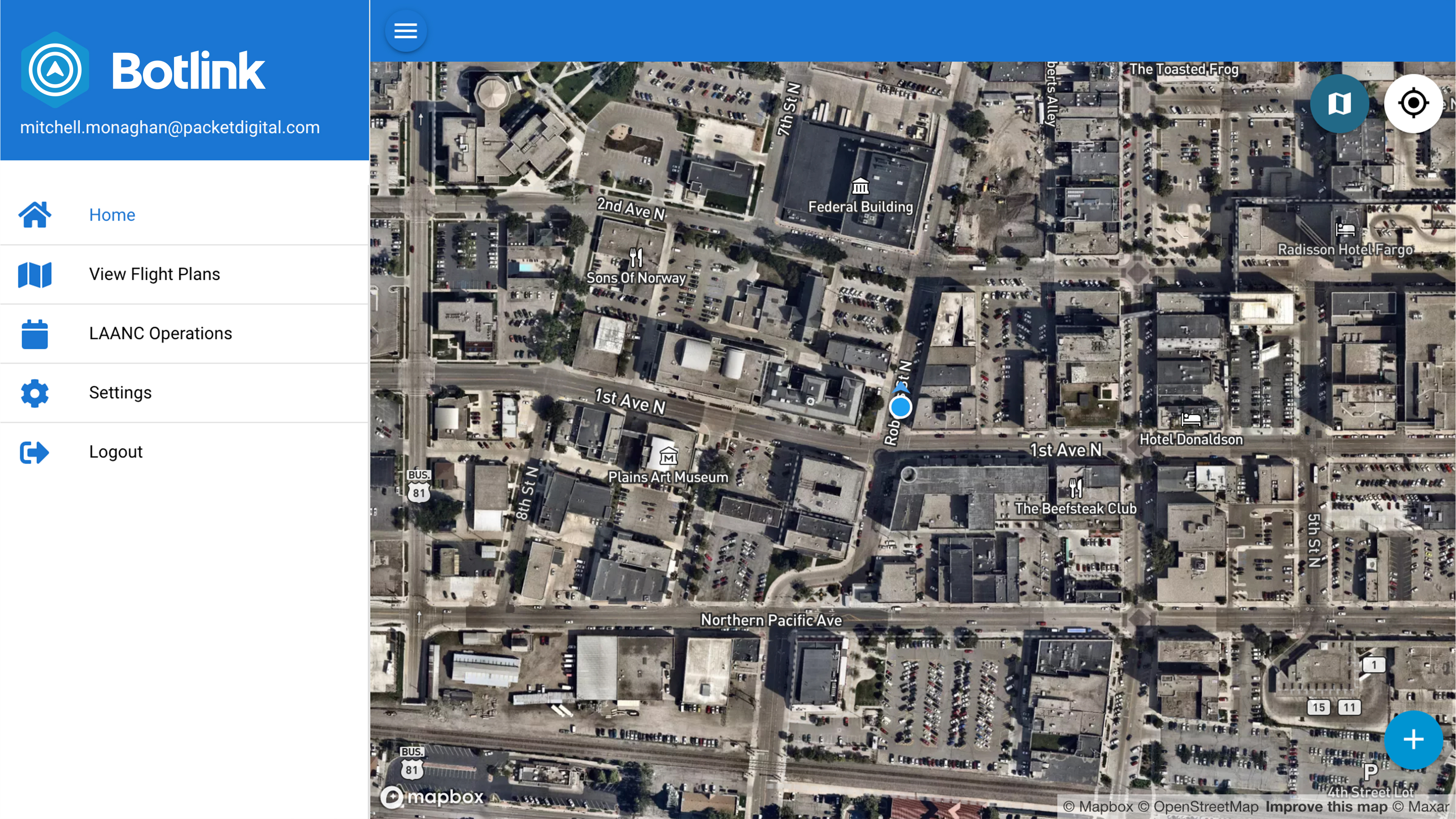Select Home in the sidebar menu
Screen dimensions: 1456x819
(184, 215)
